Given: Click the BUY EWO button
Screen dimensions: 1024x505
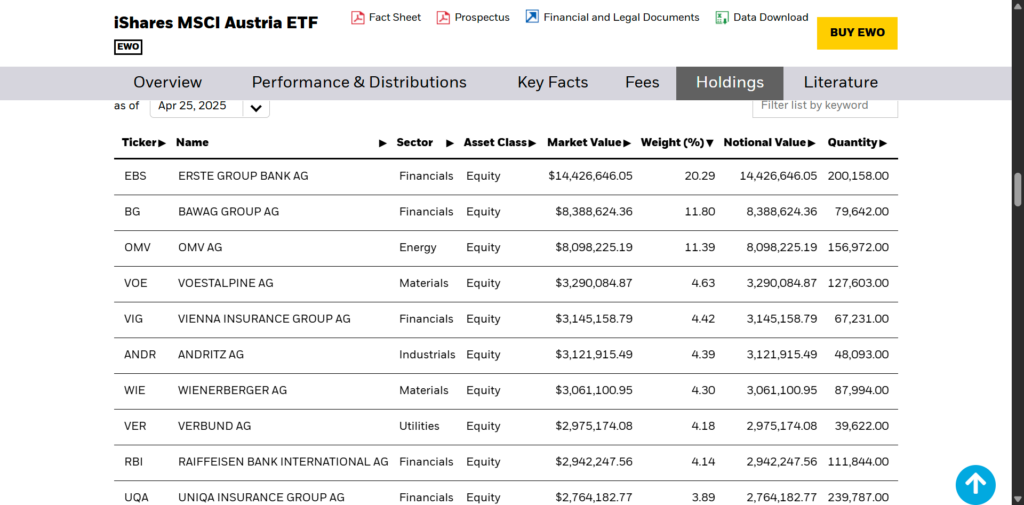Looking at the screenshot, I should pos(856,33).
